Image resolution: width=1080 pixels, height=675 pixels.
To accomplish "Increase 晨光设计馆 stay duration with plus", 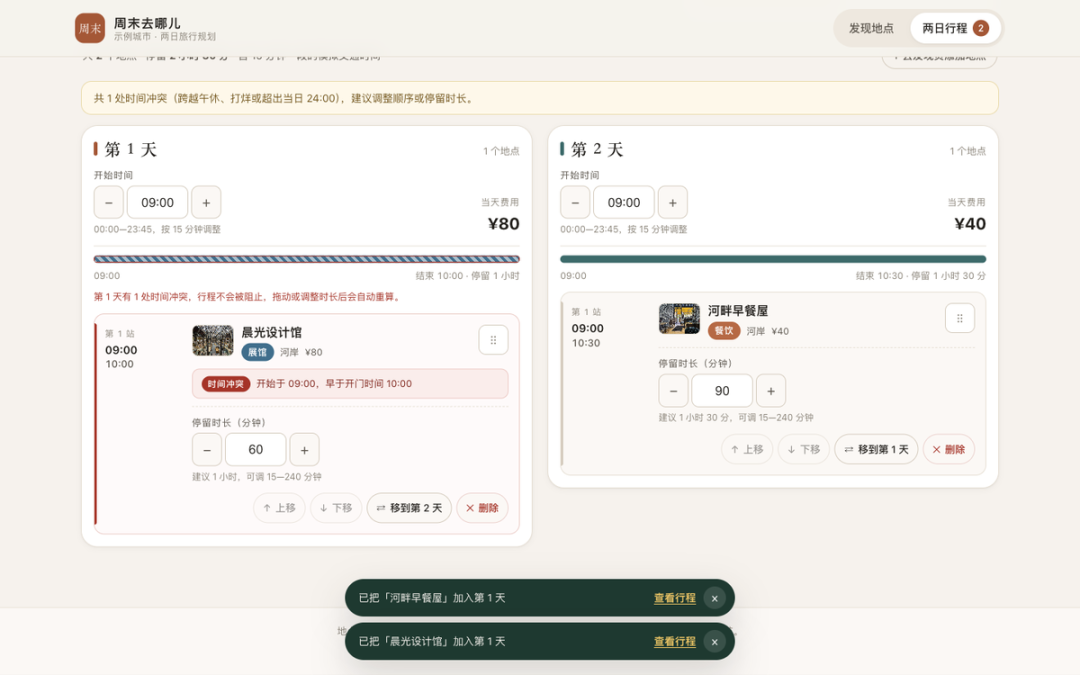I will click(x=304, y=450).
